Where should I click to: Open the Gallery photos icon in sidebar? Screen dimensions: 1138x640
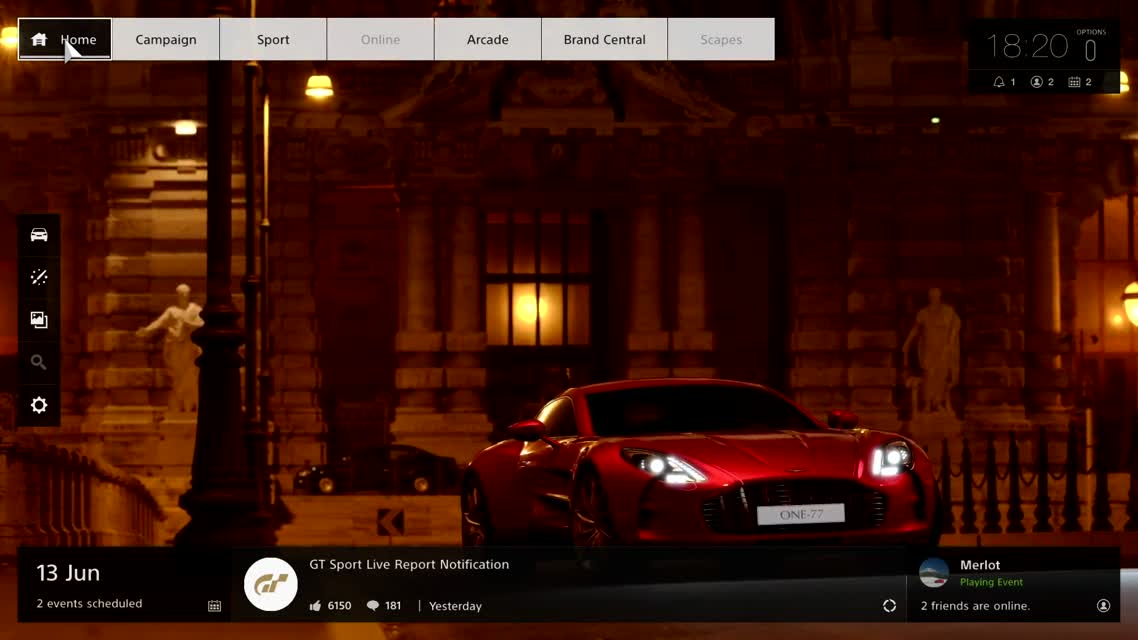39,320
